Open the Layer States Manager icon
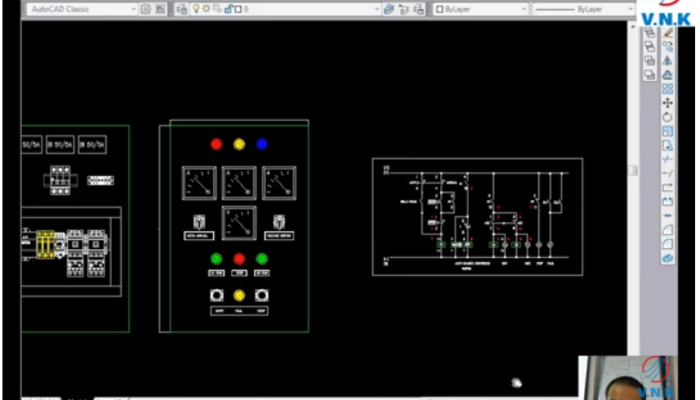The width and height of the screenshot is (700, 400). pos(418,9)
